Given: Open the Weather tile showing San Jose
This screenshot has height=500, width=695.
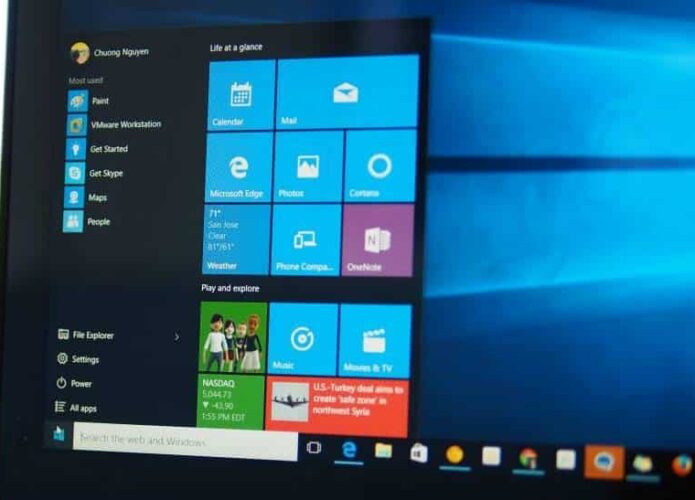Looking at the screenshot, I should 237,239.
